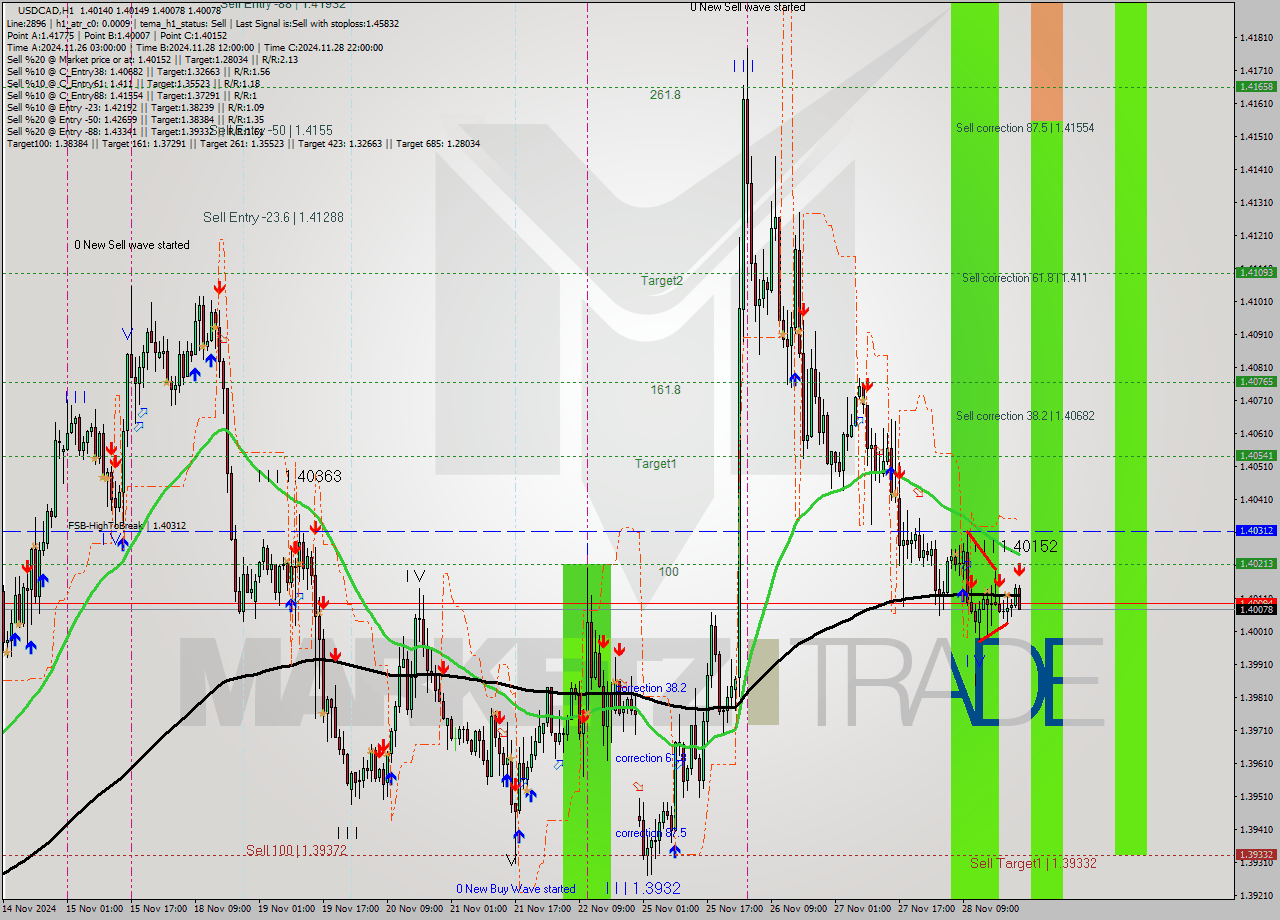Click the red down arrow inside the 28 Nov green zone
Screen dimensions: 1280x920
tap(972, 580)
